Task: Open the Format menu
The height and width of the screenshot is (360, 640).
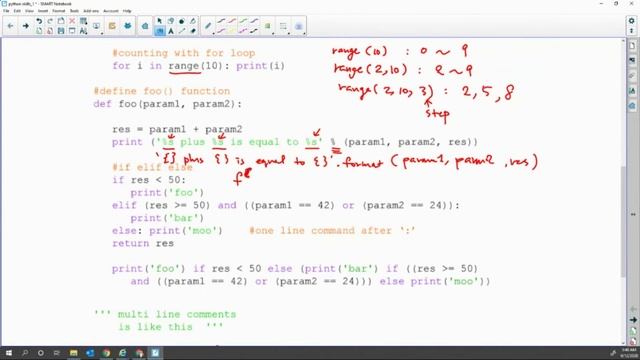Action: pyautogui.click(x=59, y=11)
